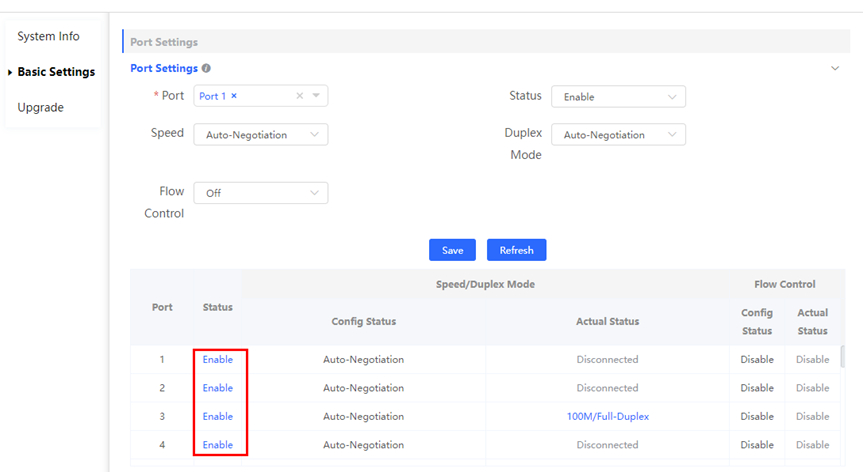Clear all selected ports in Port field
This screenshot has width=863, height=472.
299,96
